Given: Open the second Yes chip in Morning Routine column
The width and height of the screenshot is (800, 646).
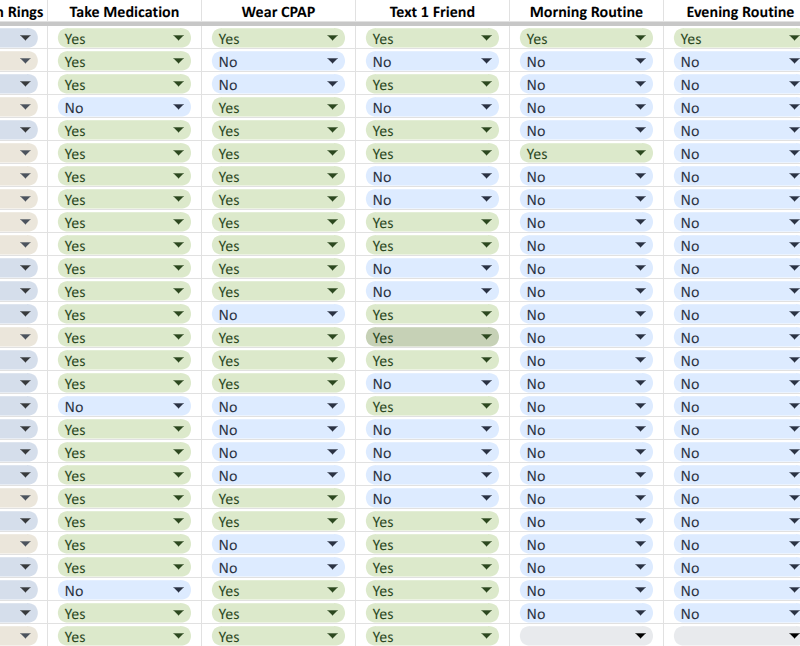Looking at the screenshot, I should pos(586,153).
